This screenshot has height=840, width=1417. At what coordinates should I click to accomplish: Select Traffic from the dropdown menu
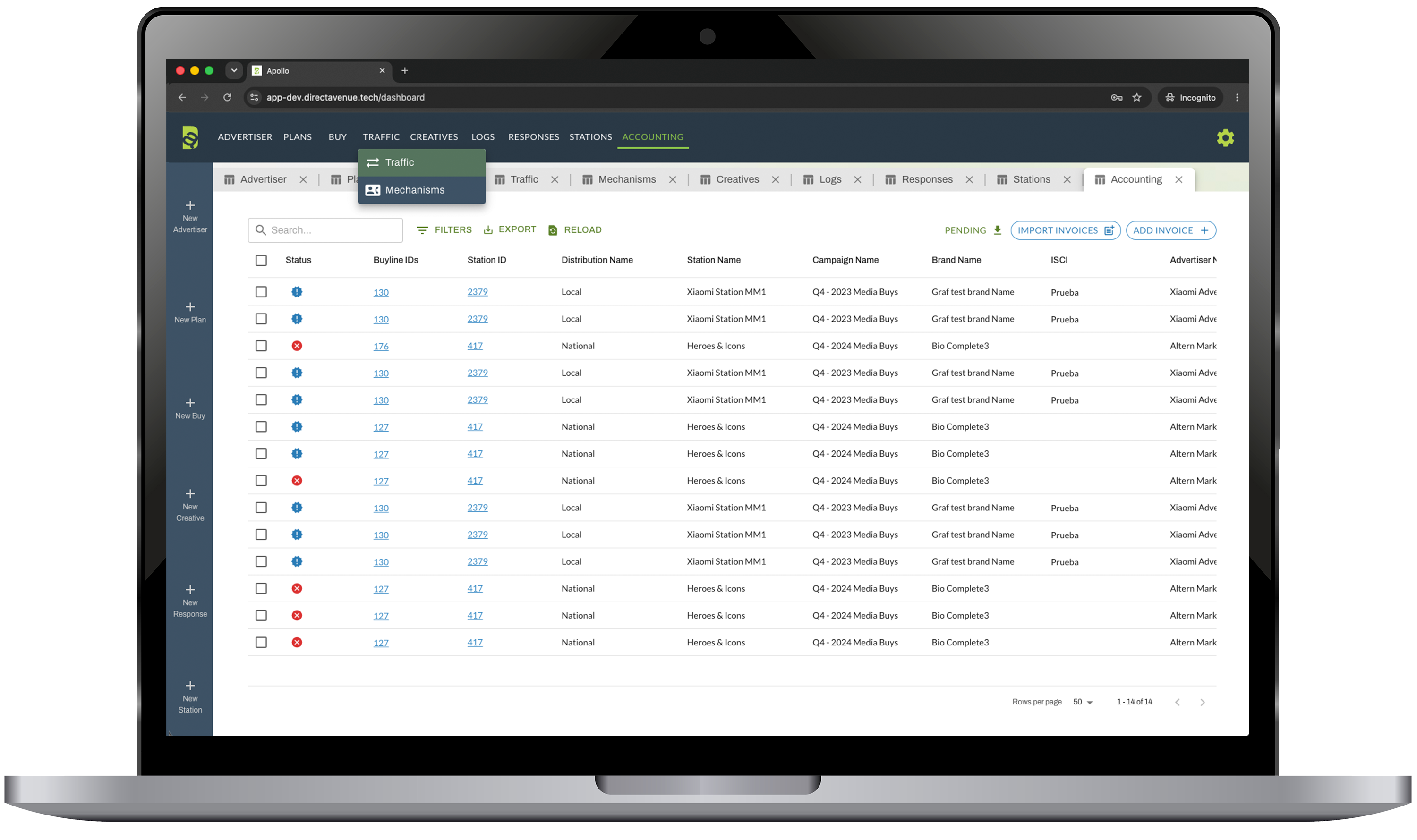421,162
